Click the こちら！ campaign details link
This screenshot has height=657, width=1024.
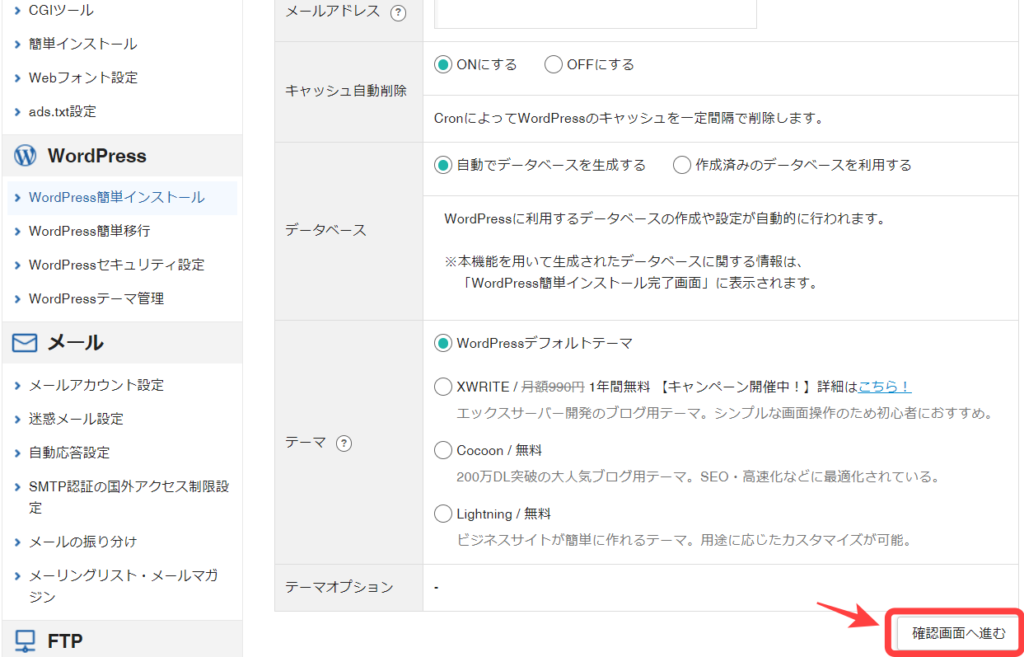(x=885, y=387)
